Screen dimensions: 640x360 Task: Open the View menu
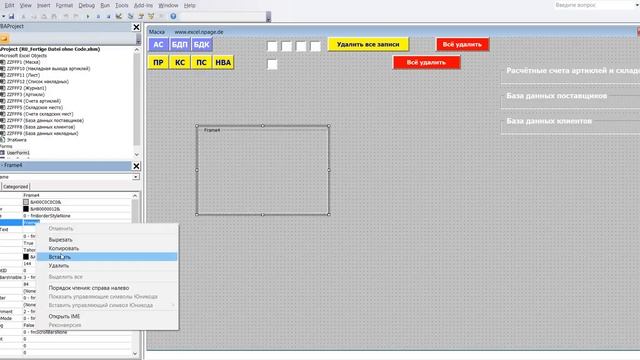coord(25,5)
